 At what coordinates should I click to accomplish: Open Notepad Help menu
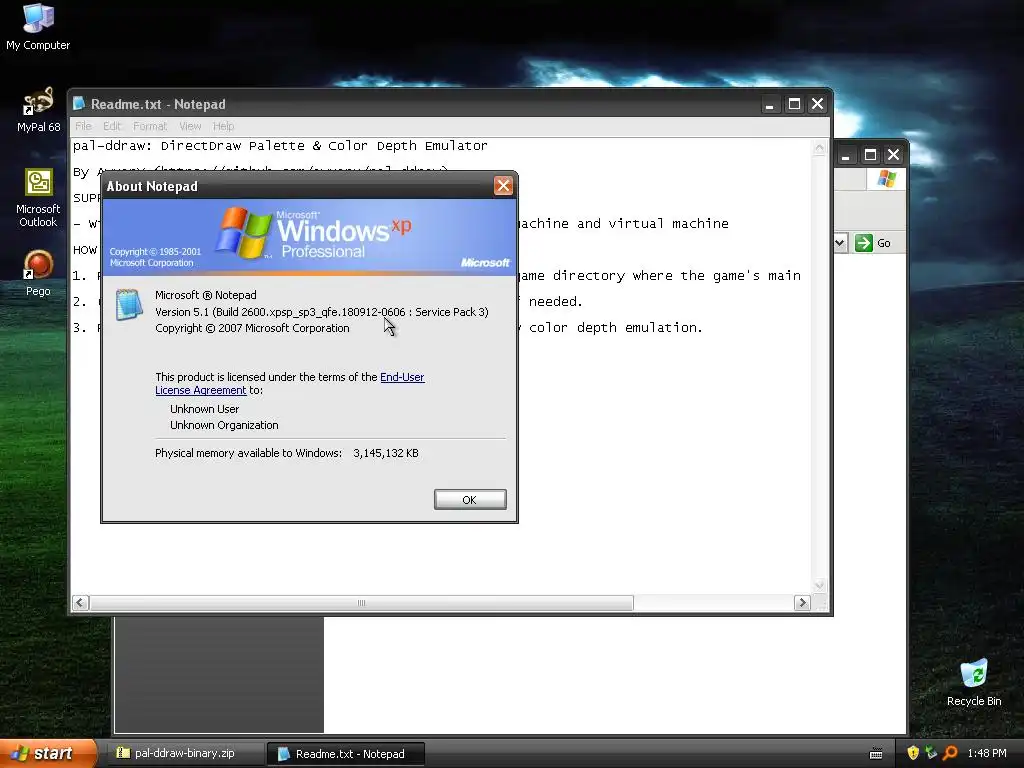223,126
